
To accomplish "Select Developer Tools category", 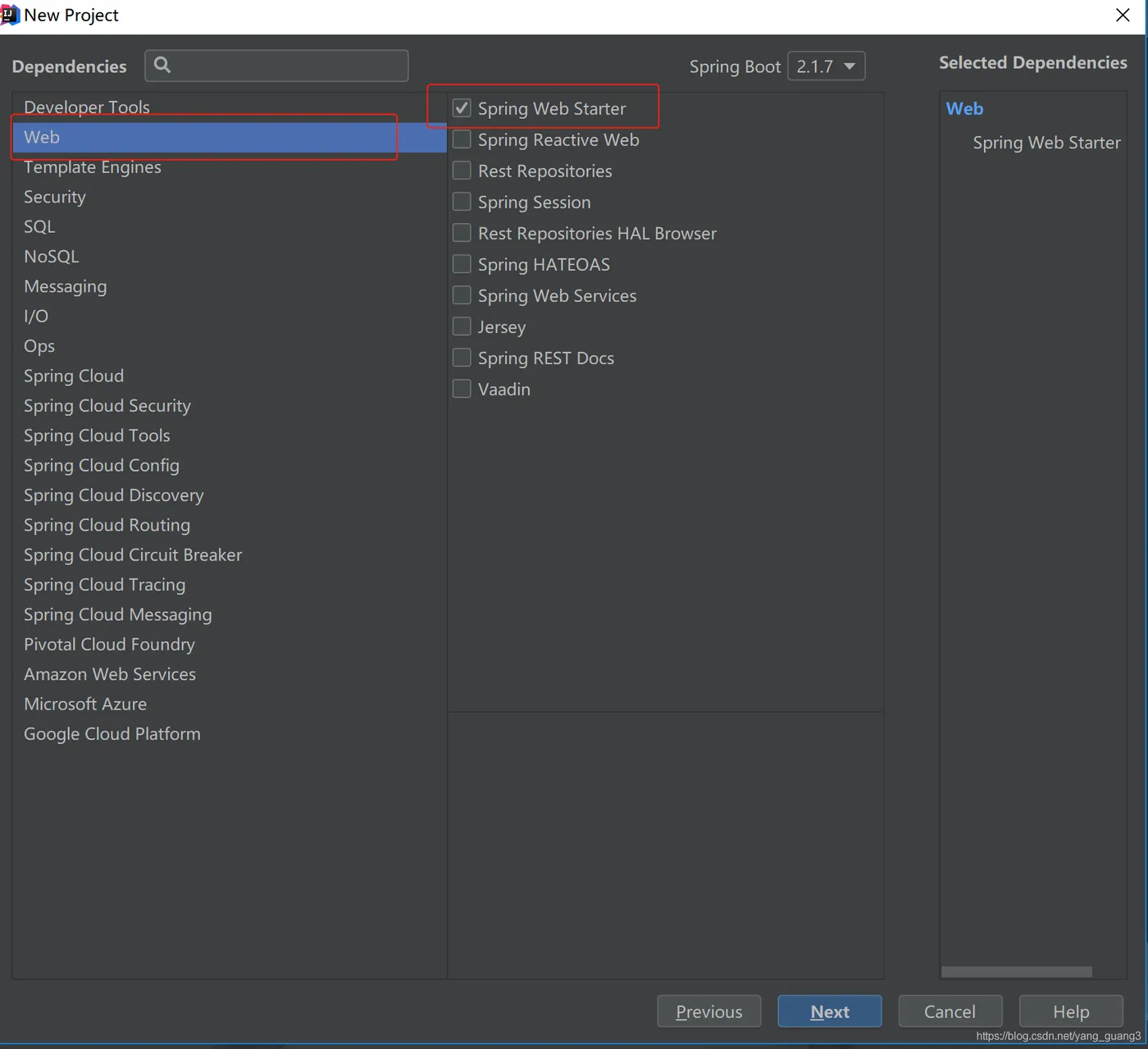I will (230, 107).
